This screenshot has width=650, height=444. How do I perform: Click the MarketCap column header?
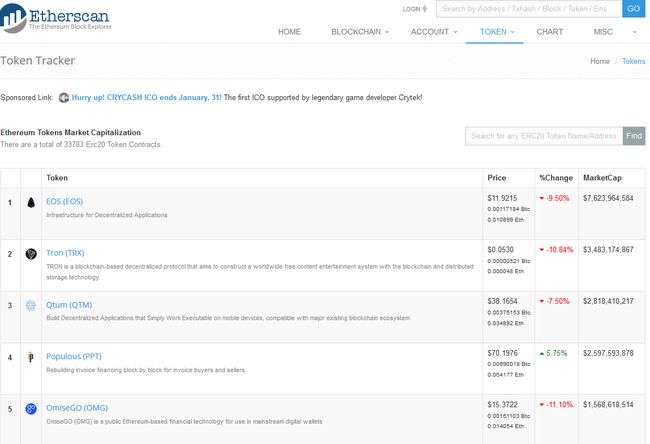point(602,178)
